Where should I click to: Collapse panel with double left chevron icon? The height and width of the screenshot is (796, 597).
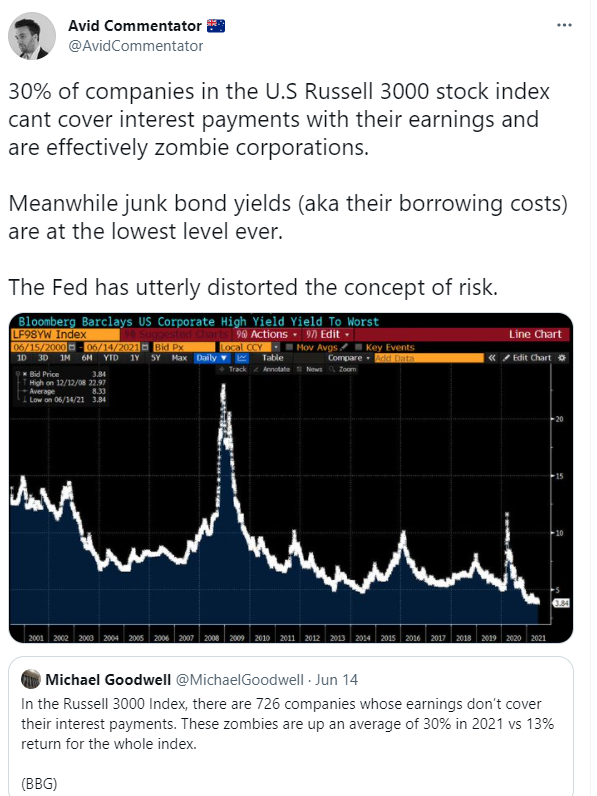pos(491,358)
